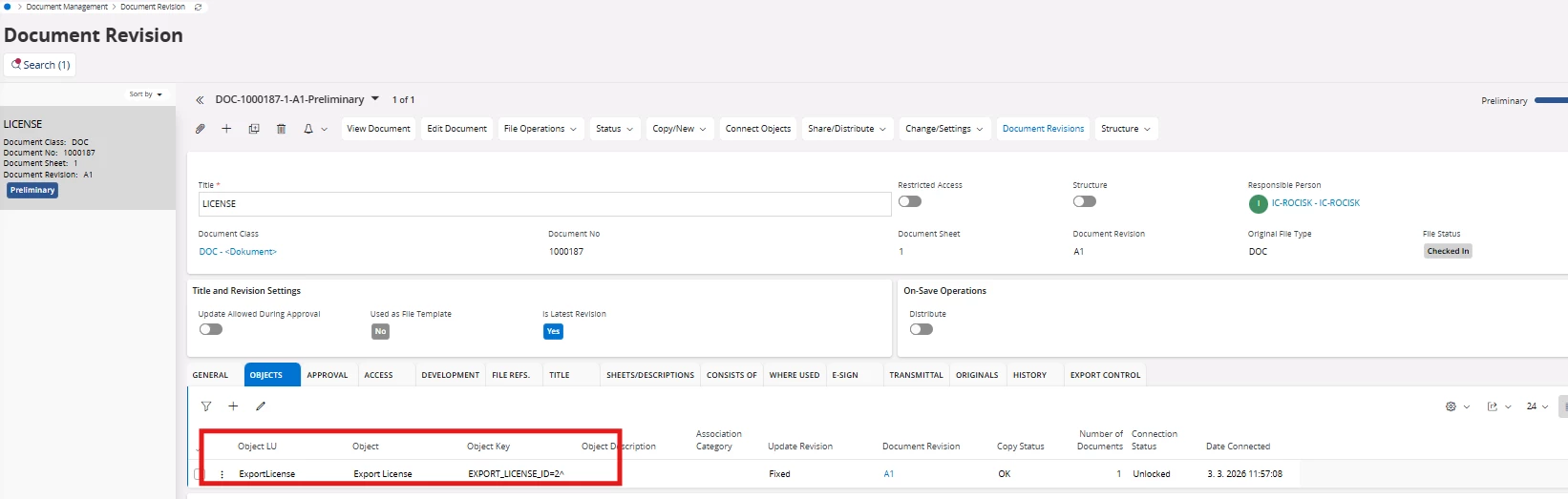Click the Object LU column header
Image resolution: width=1568 pixels, height=499 pixels.
pyautogui.click(x=258, y=447)
